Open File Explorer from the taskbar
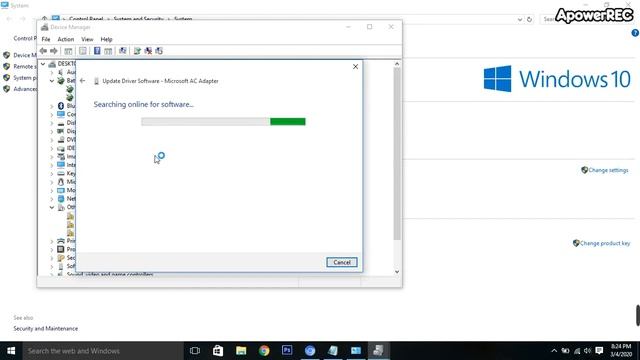 pos(241,351)
